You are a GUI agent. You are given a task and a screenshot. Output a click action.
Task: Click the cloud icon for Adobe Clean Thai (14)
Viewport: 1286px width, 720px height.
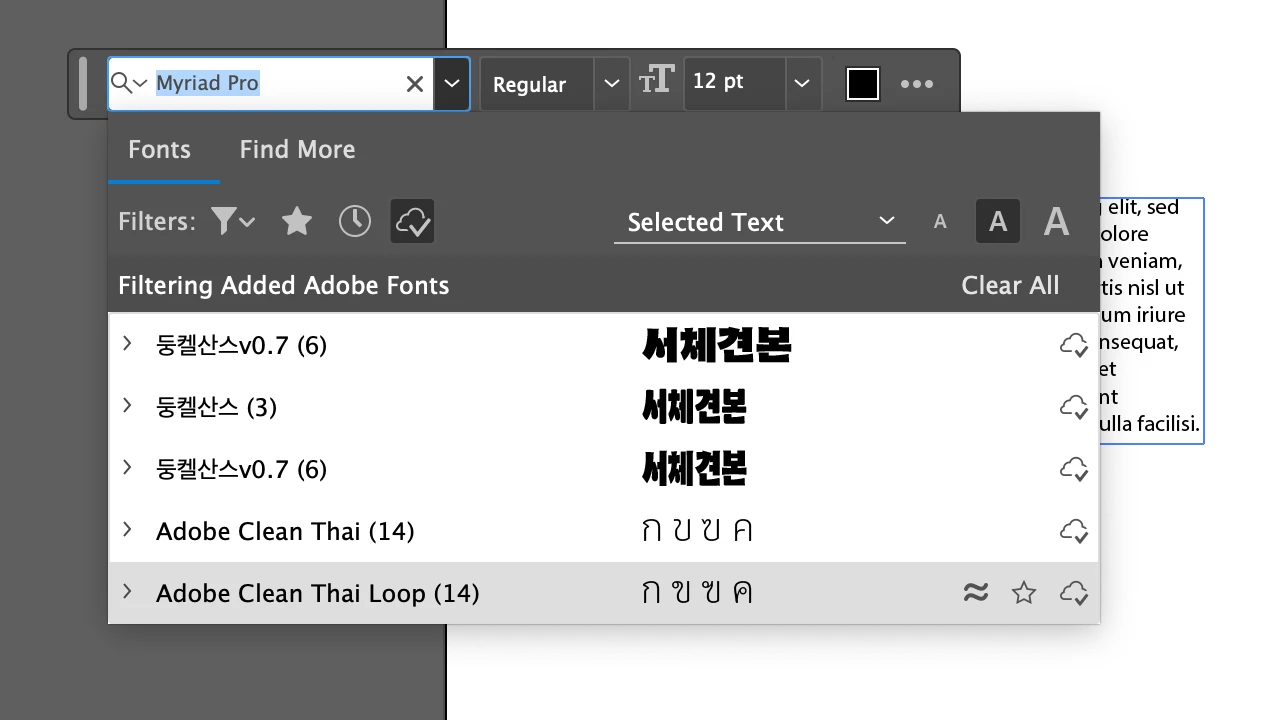tap(1074, 531)
